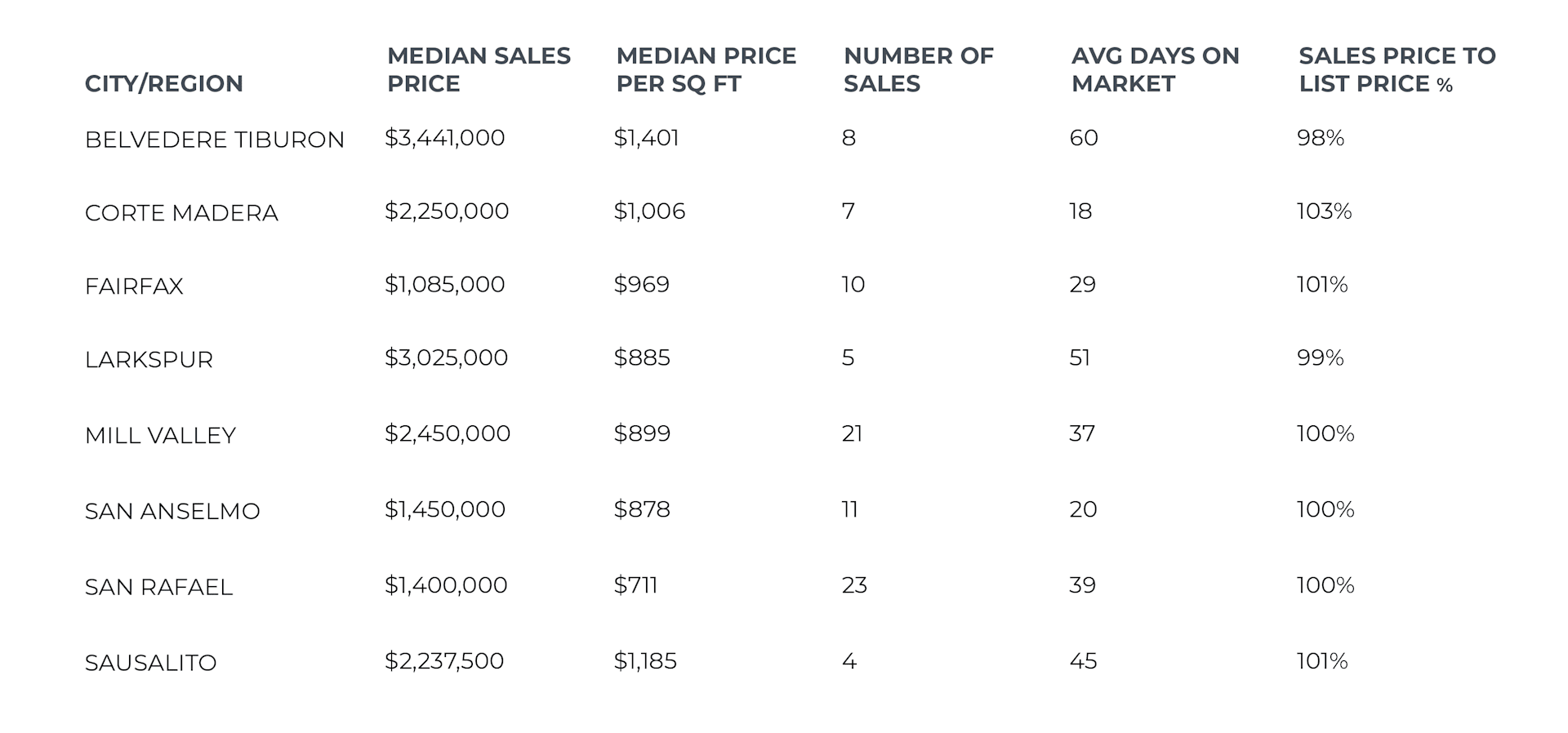Select the $2,237,500 Sausalito median price

(x=444, y=661)
